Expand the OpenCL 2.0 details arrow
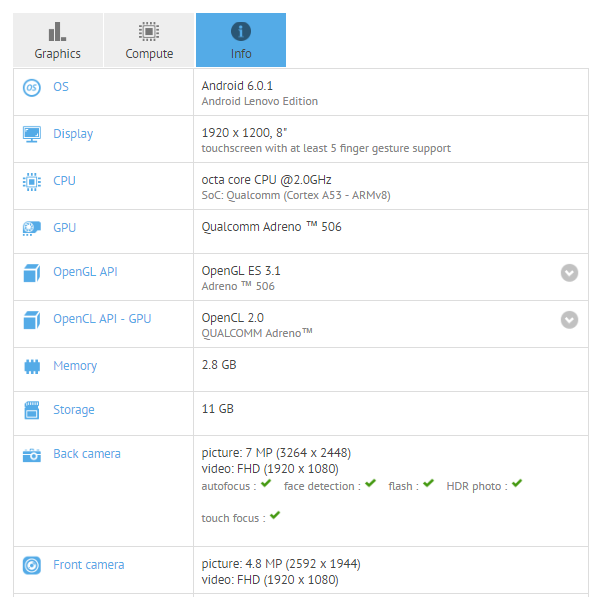601x597 pixels. (569, 320)
